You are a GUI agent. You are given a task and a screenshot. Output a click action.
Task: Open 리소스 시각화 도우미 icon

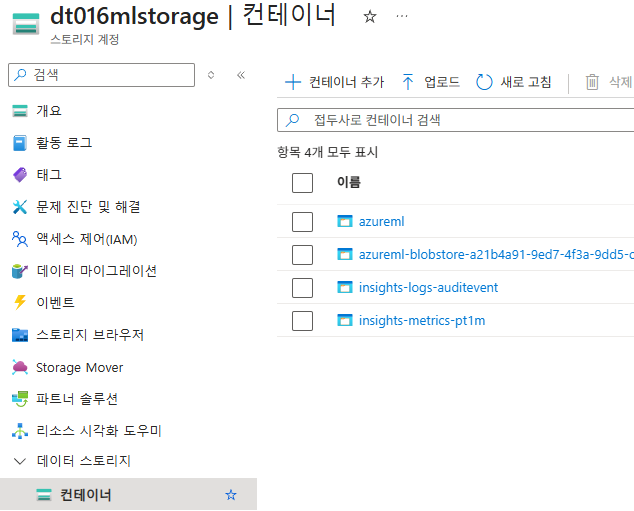click(x=20, y=431)
